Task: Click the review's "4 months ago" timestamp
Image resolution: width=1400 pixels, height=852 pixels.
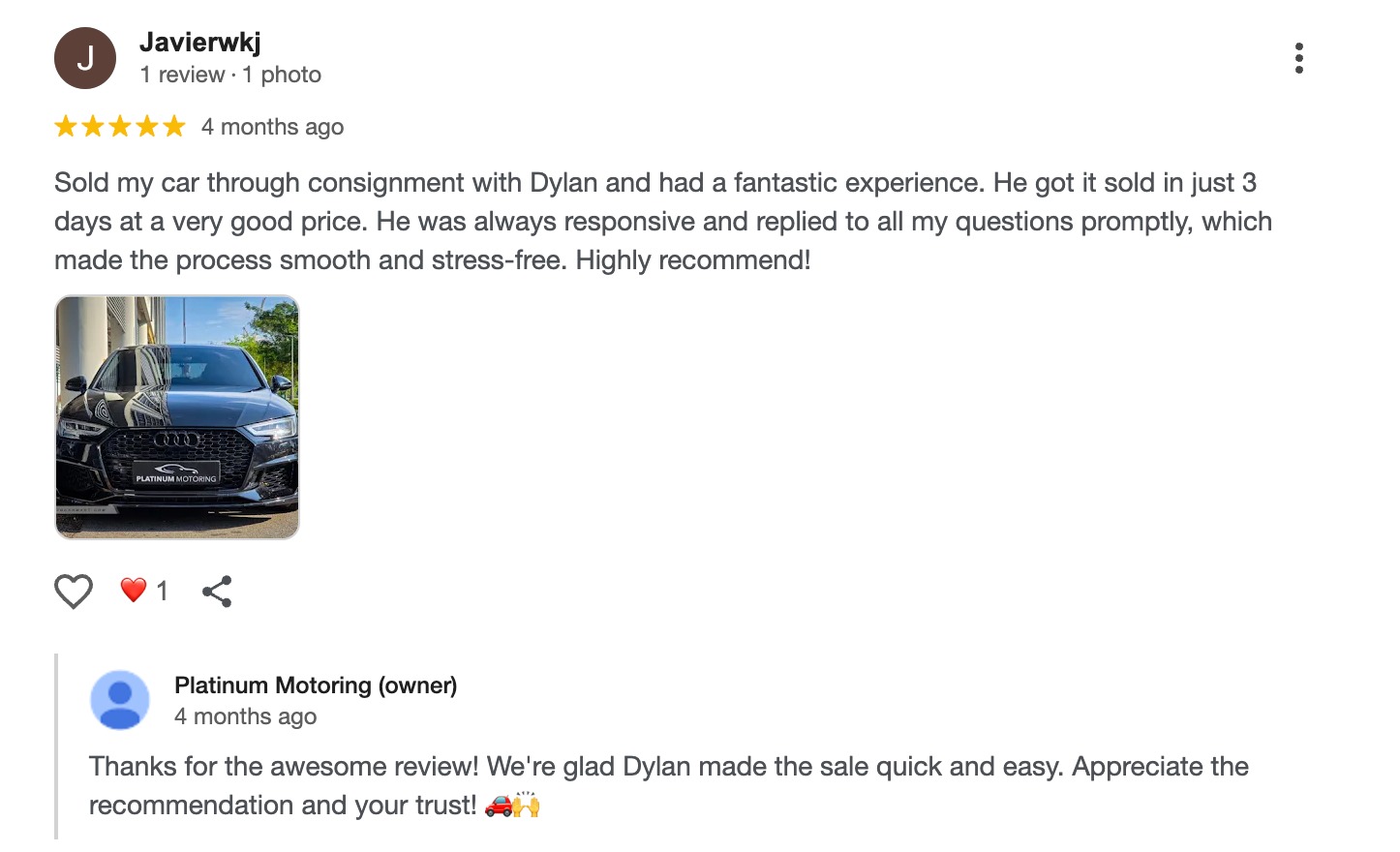Action: tap(272, 127)
